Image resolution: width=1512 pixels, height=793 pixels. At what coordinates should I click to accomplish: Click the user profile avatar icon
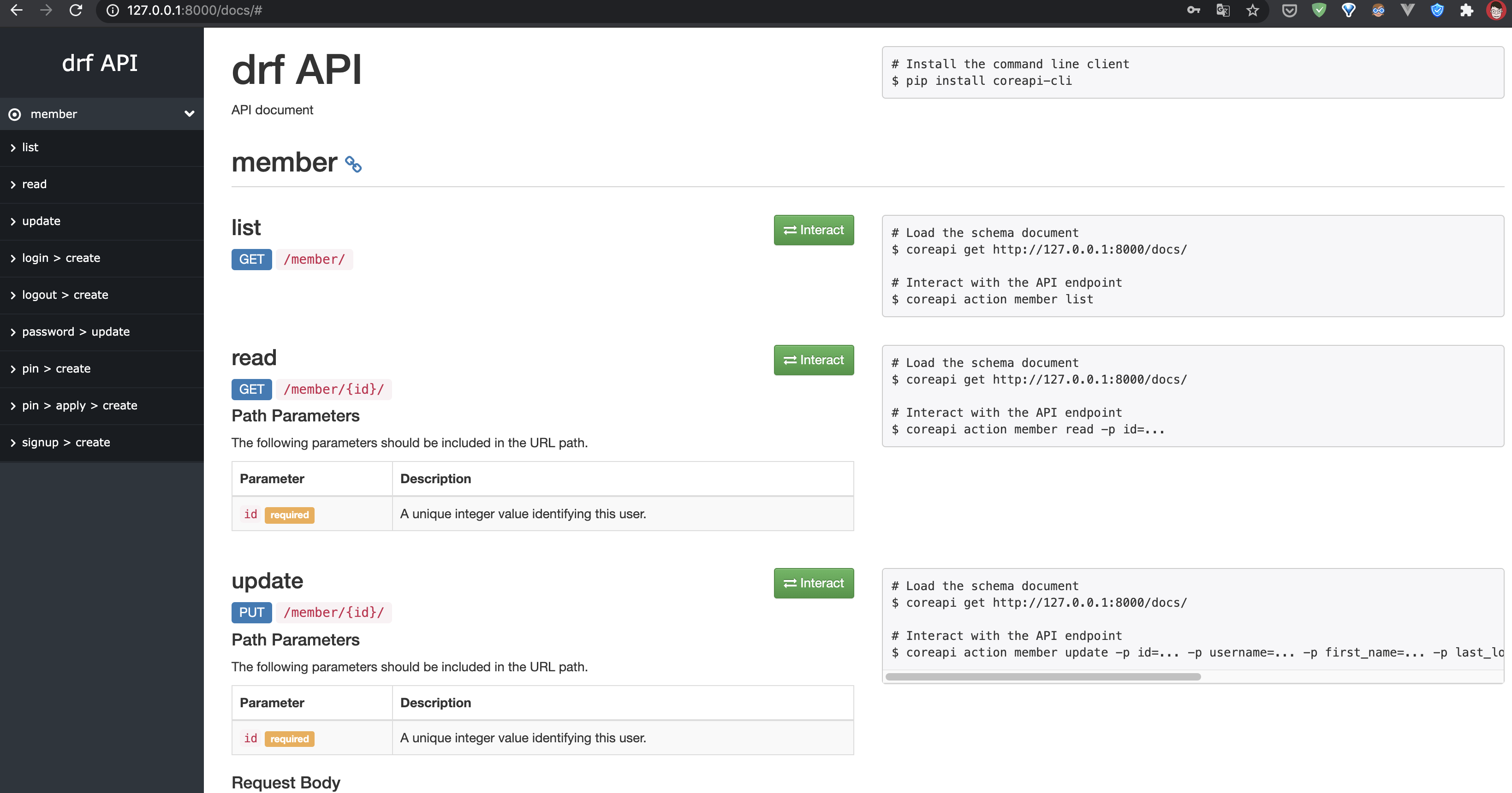coord(1495,11)
